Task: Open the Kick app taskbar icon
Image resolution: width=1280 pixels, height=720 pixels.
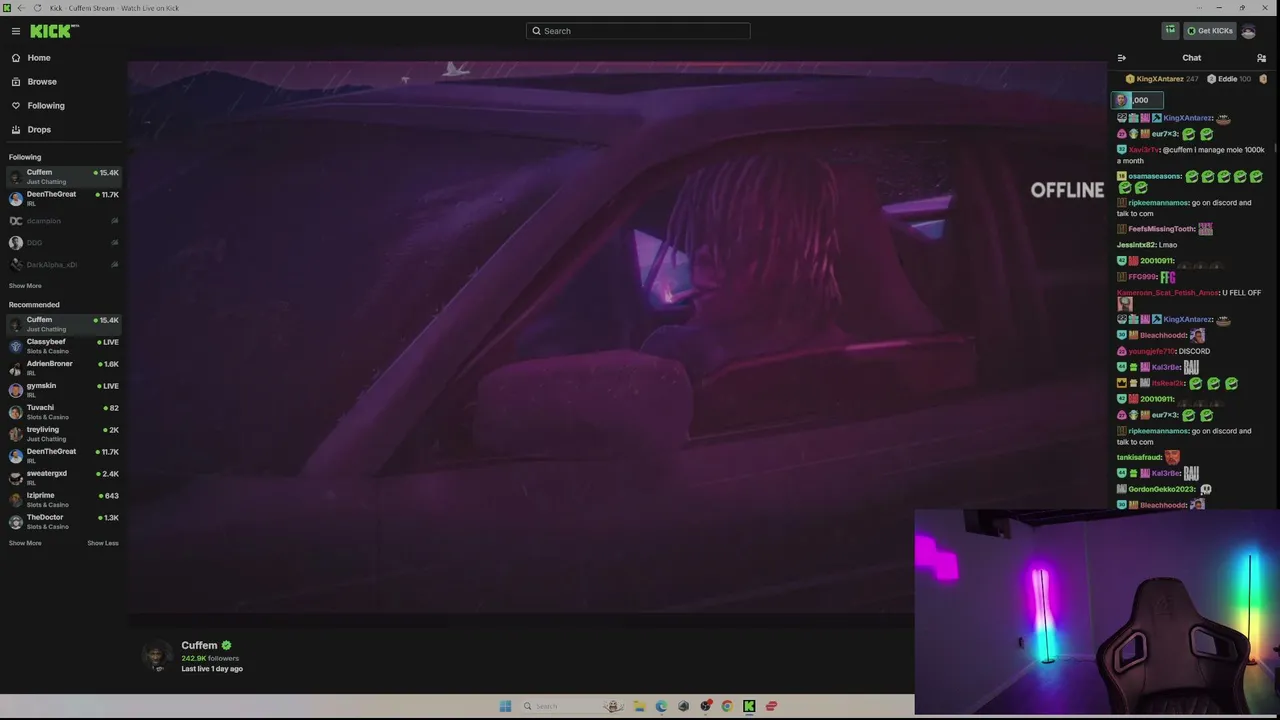Action: tap(749, 706)
